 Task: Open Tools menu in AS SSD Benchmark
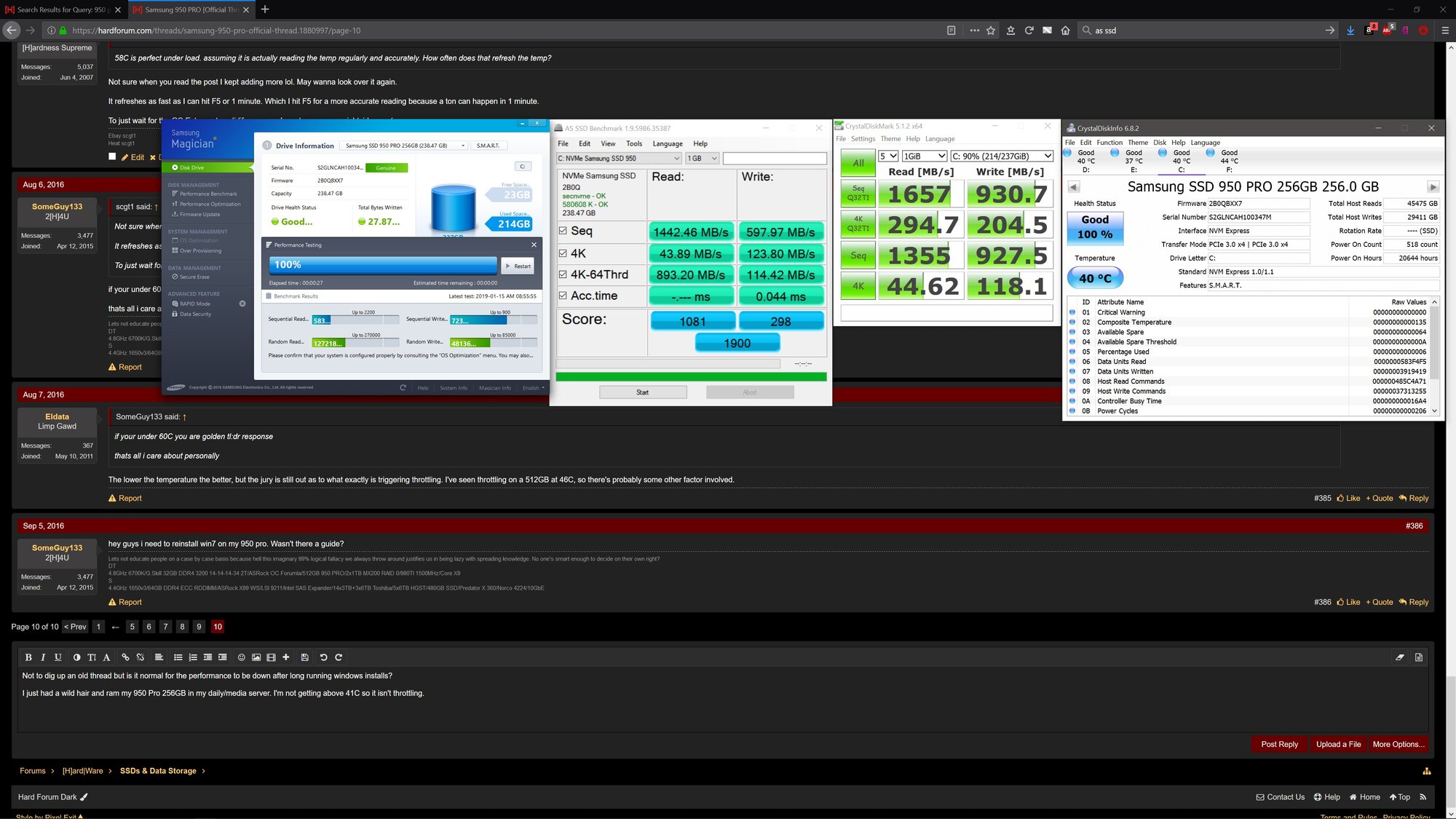coord(633,143)
